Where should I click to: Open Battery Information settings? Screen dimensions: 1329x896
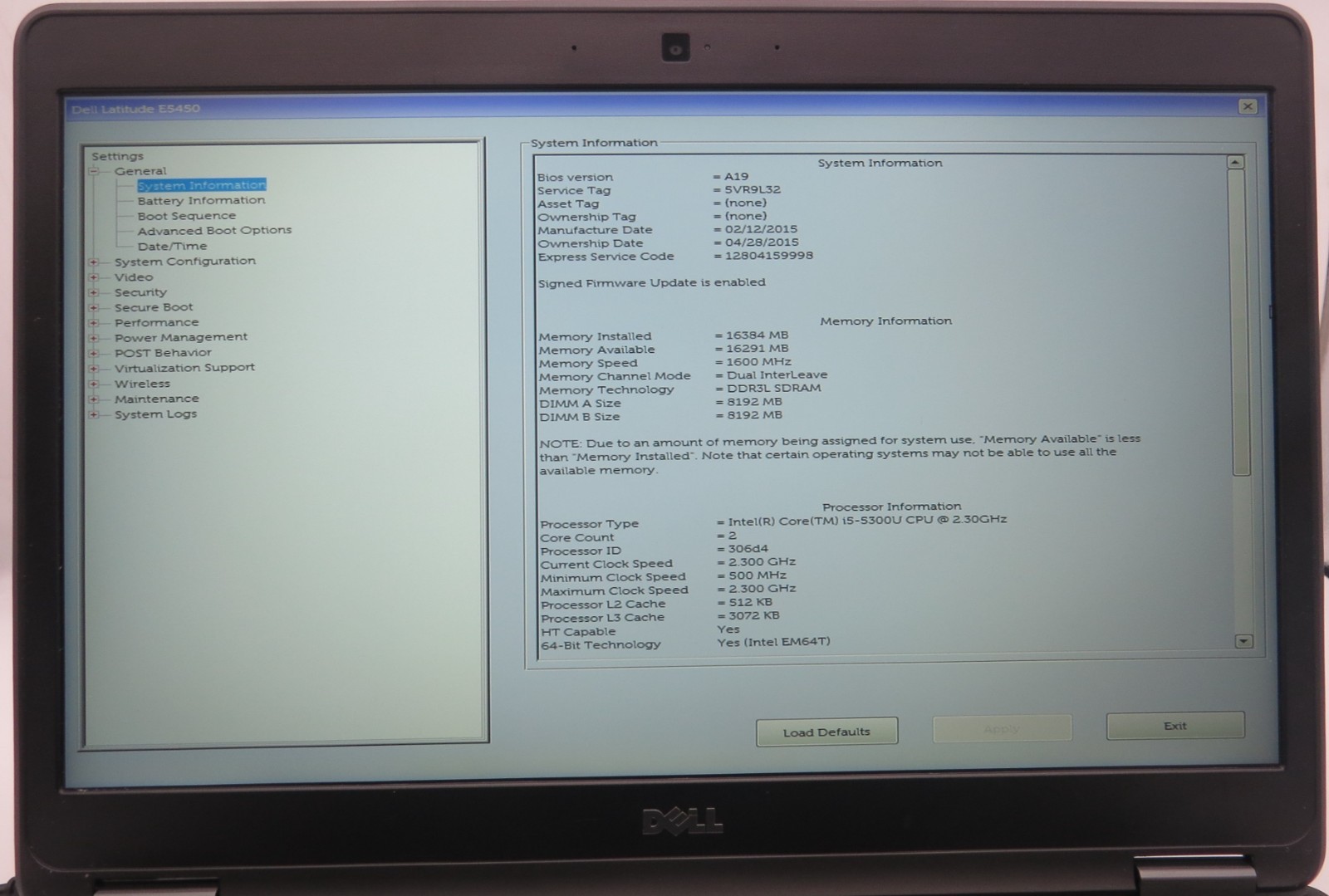click(x=202, y=200)
